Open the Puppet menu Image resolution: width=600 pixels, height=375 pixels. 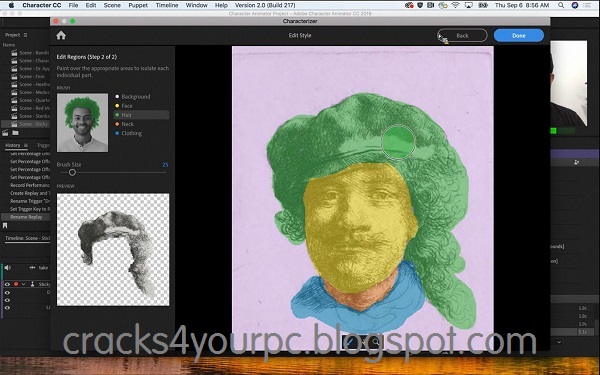[x=138, y=5]
